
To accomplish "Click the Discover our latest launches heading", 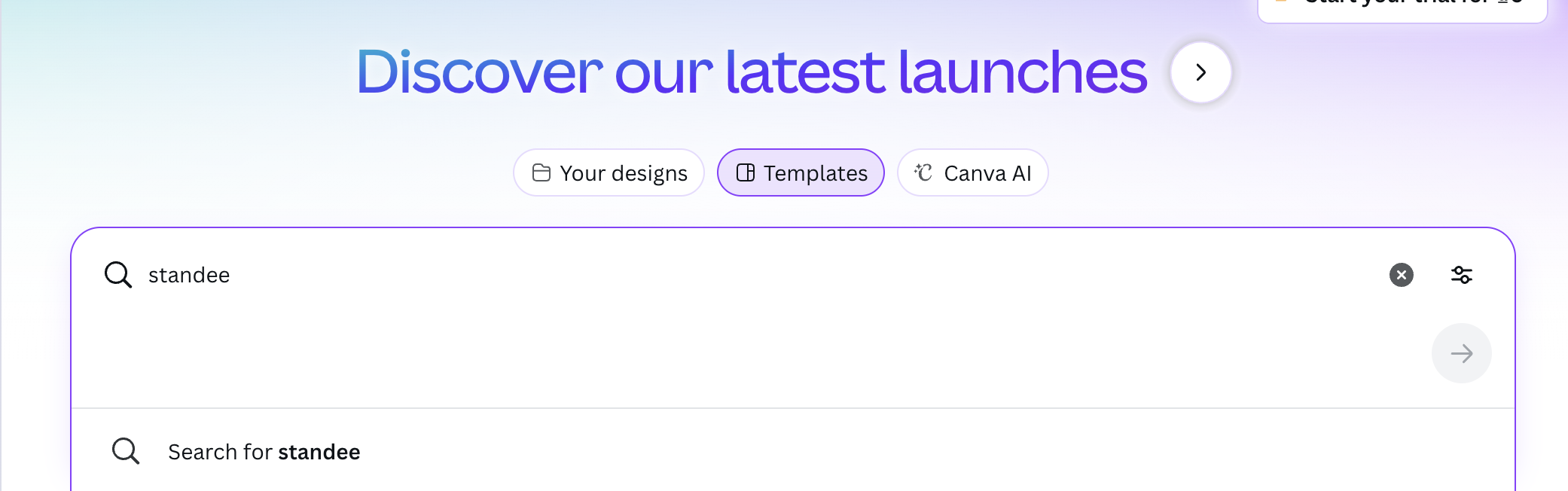I will tap(751, 72).
